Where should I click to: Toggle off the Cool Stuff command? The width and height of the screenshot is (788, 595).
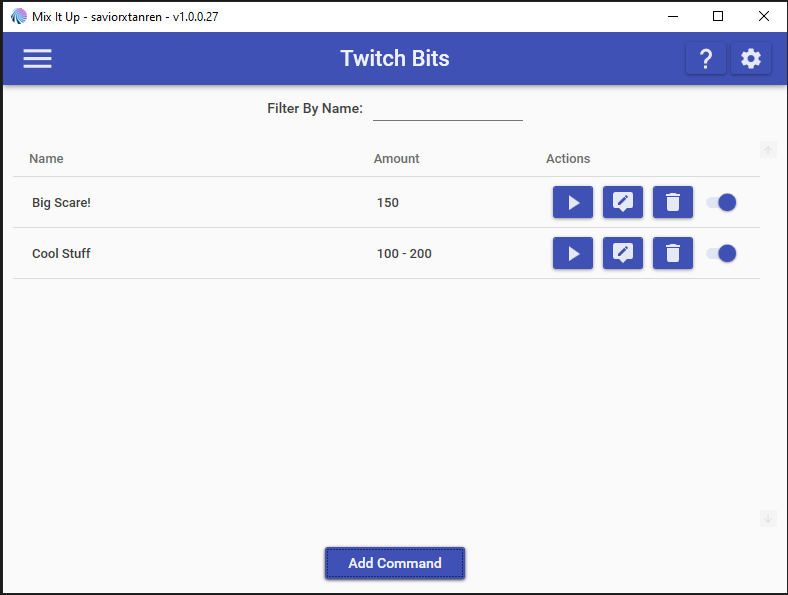(x=721, y=253)
